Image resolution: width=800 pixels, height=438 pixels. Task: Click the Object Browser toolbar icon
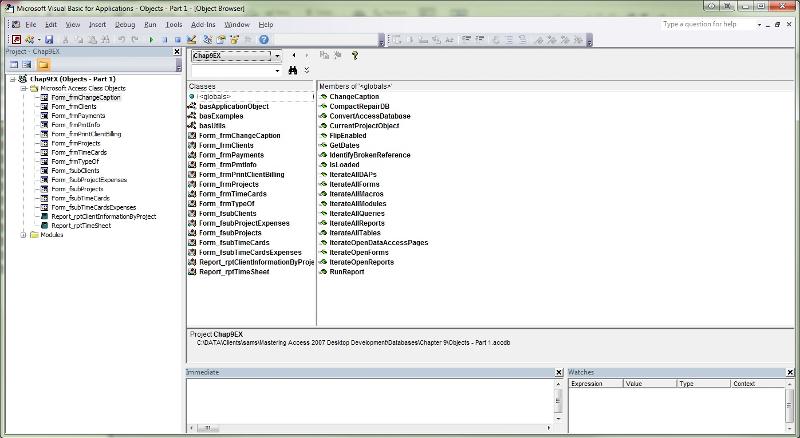pyautogui.click(x=234, y=39)
